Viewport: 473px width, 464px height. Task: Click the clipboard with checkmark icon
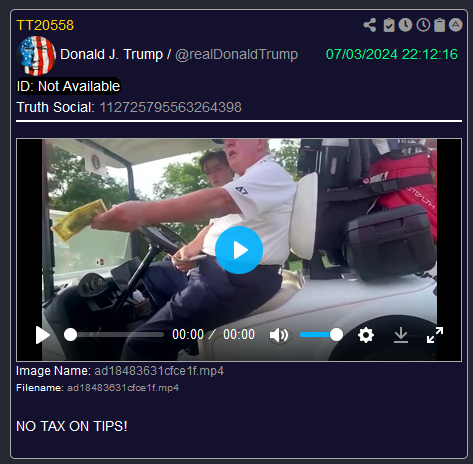tap(389, 25)
